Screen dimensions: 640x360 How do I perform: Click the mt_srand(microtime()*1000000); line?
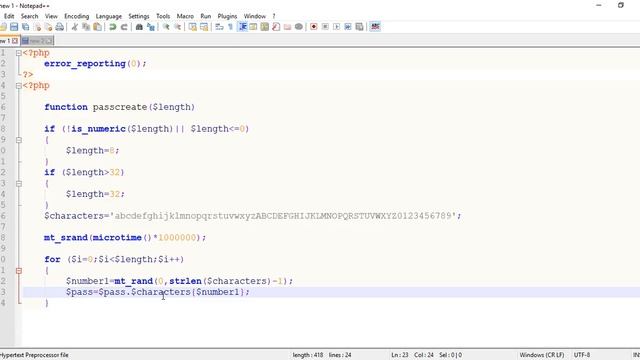125,238
